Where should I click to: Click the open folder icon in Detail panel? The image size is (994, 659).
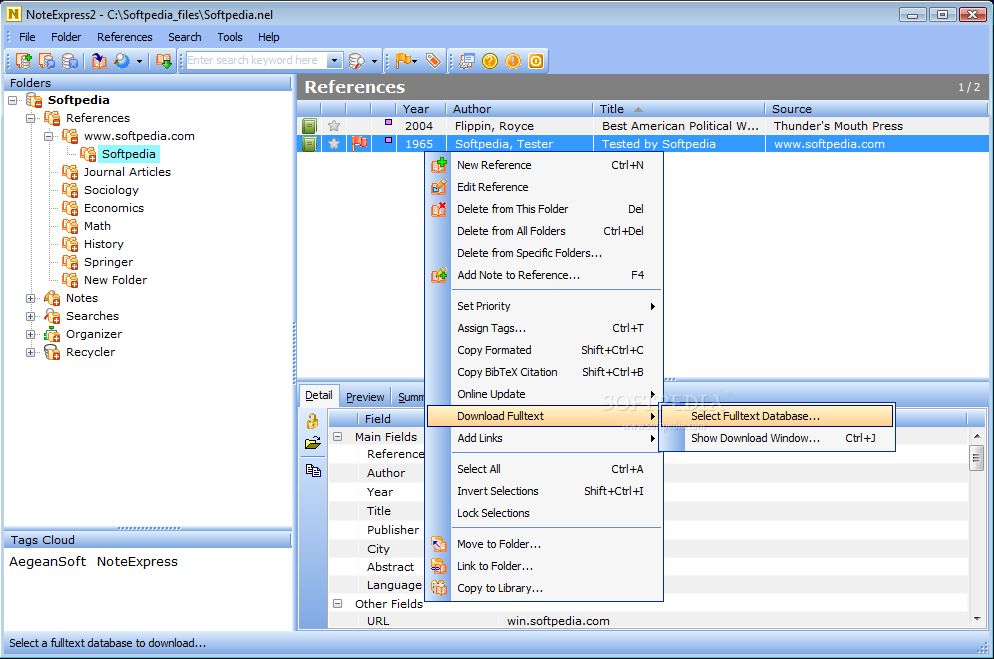tap(313, 443)
